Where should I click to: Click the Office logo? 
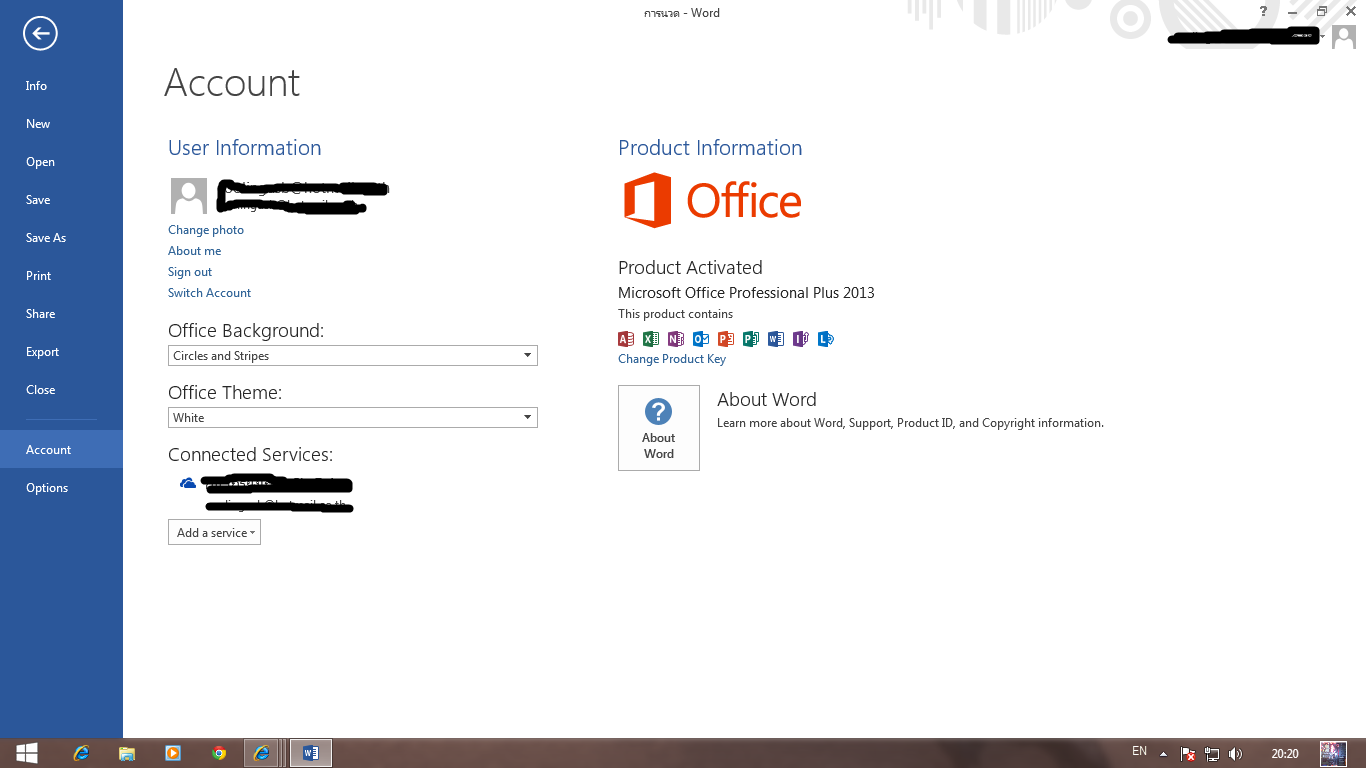tap(712, 200)
